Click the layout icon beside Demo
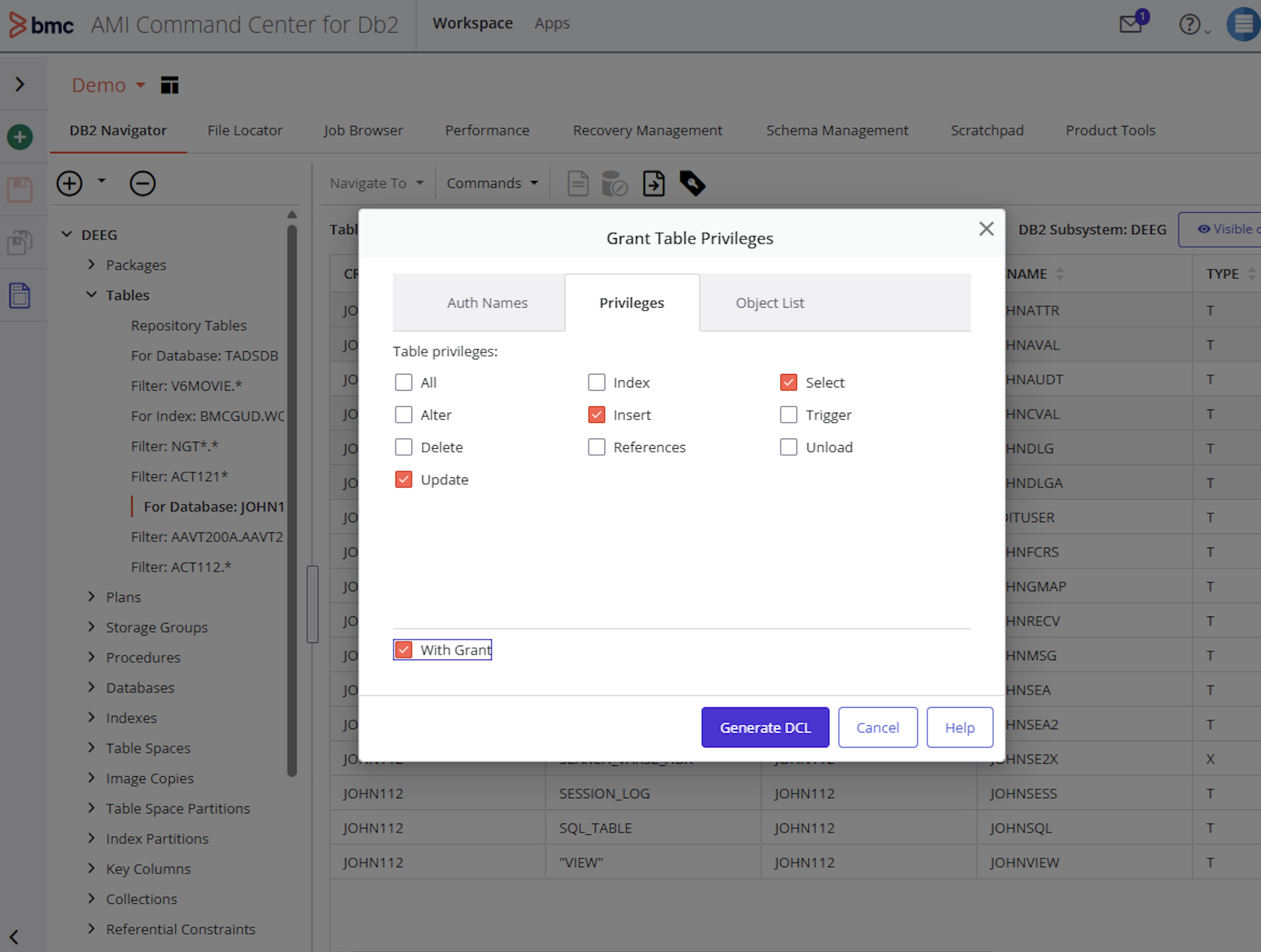 pos(170,85)
